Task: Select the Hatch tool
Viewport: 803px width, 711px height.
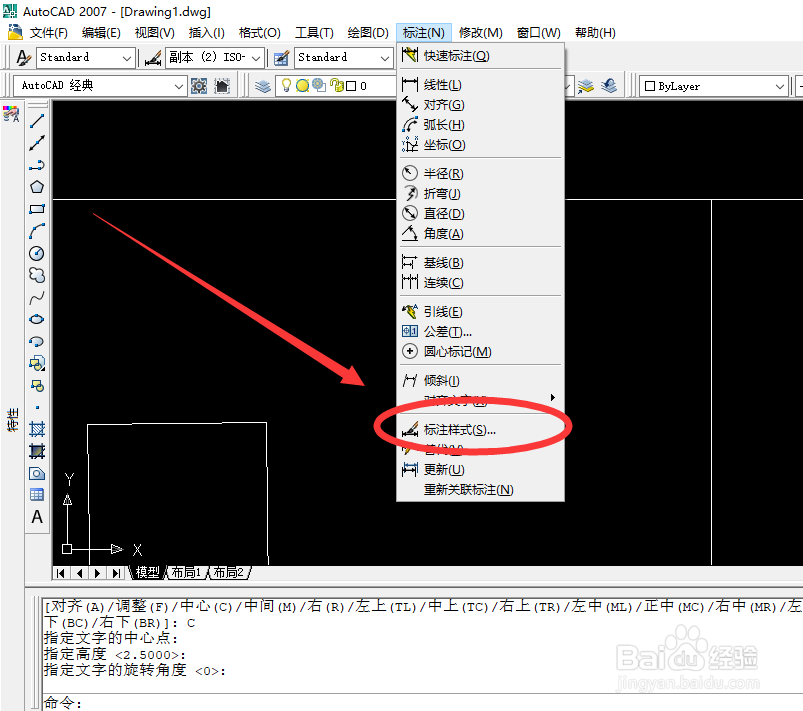Action: tap(37, 429)
